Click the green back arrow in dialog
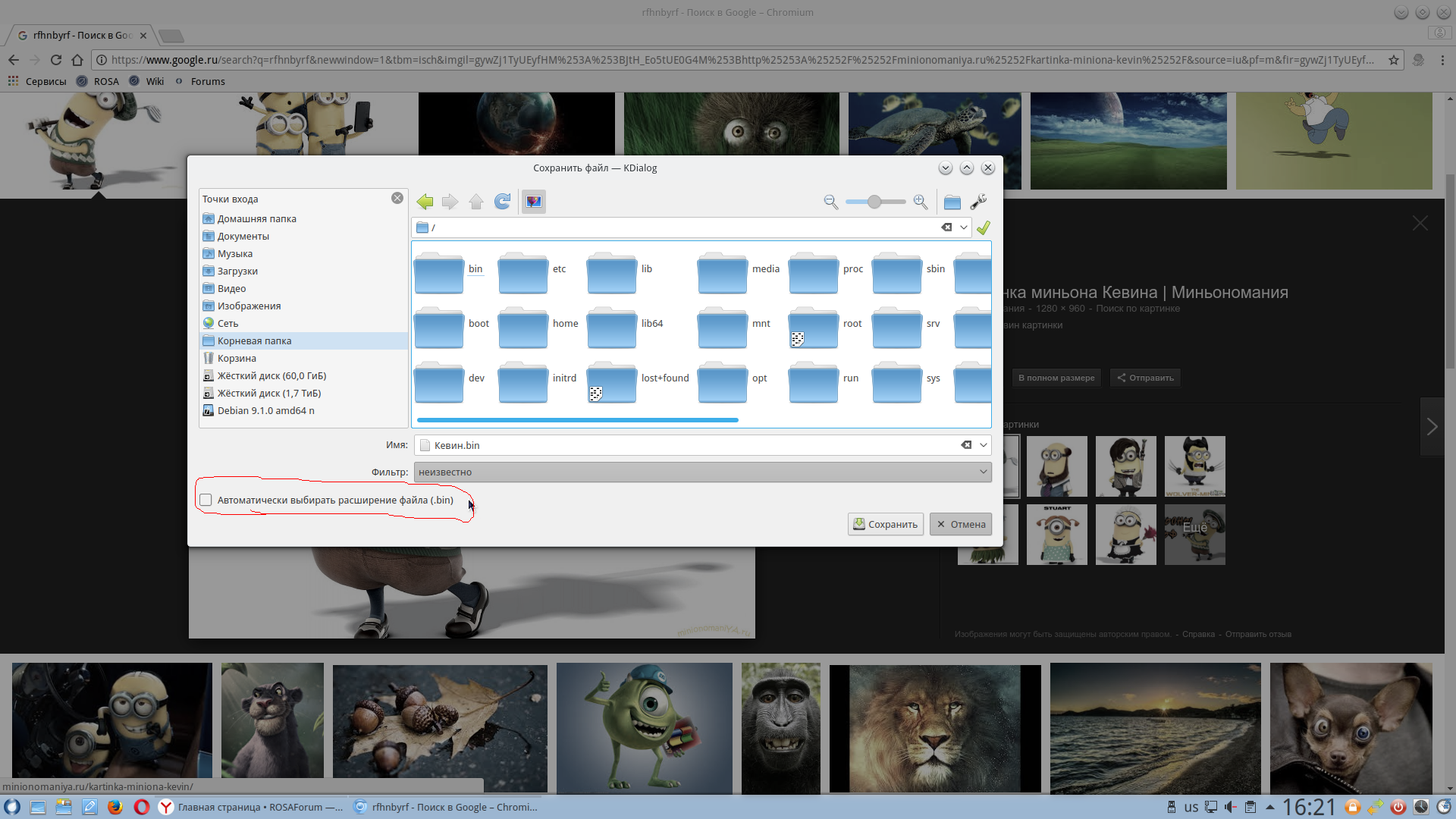 425,202
